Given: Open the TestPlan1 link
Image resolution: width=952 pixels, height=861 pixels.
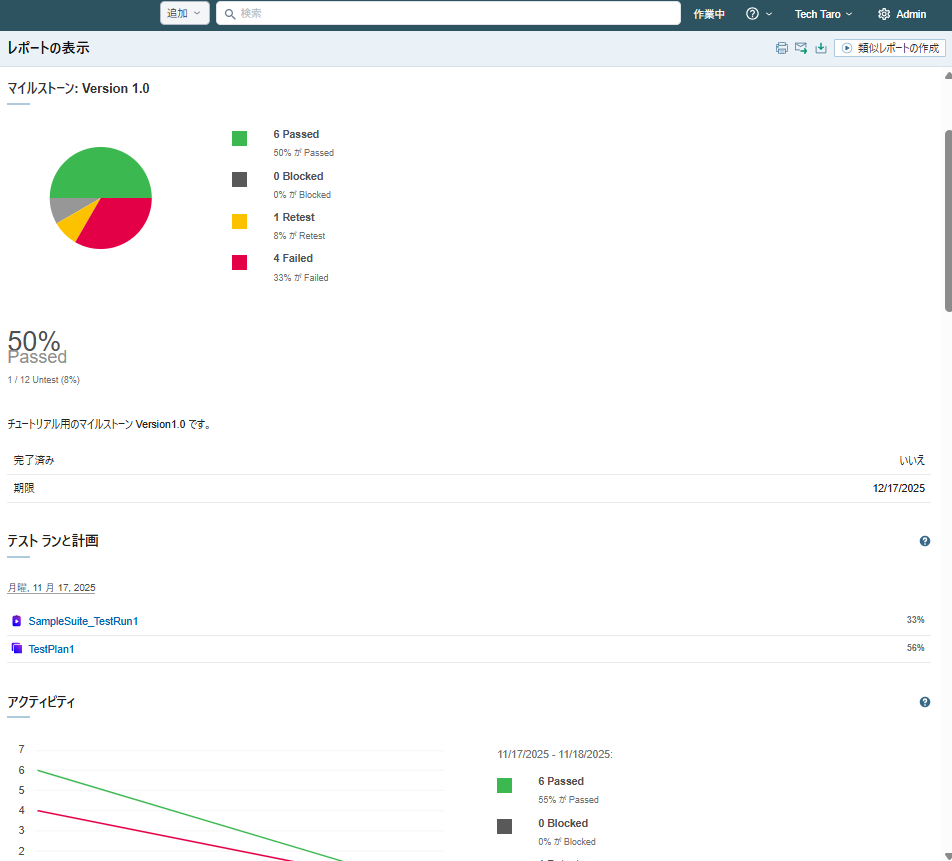Looking at the screenshot, I should tap(51, 649).
